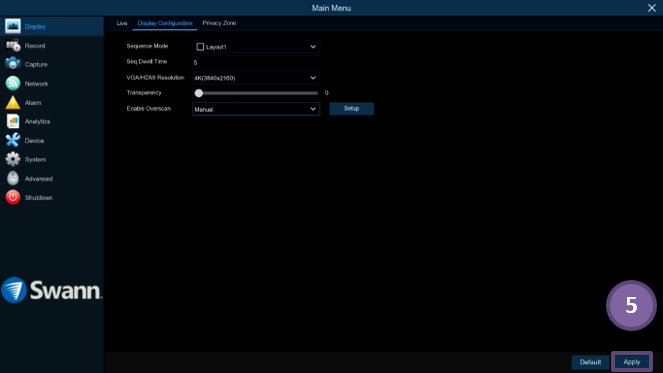Select the System menu label
This screenshot has height=373, width=663.
[36, 159]
